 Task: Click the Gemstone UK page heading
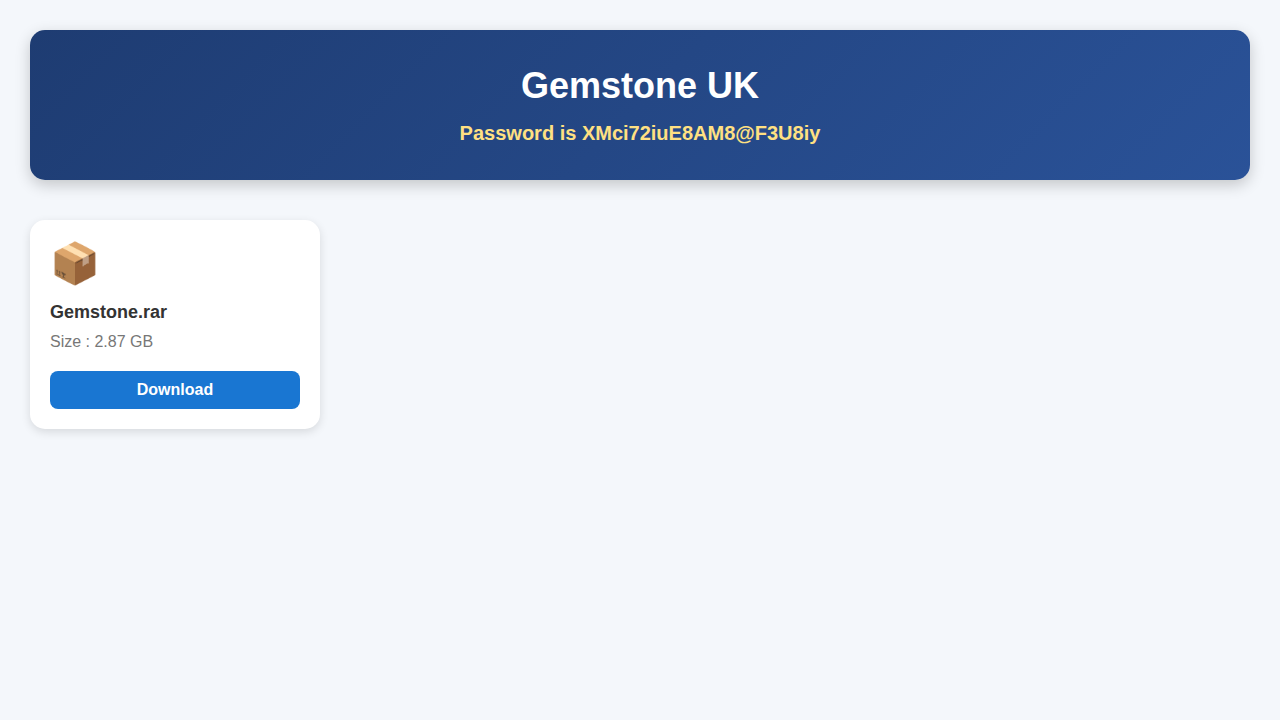640,86
